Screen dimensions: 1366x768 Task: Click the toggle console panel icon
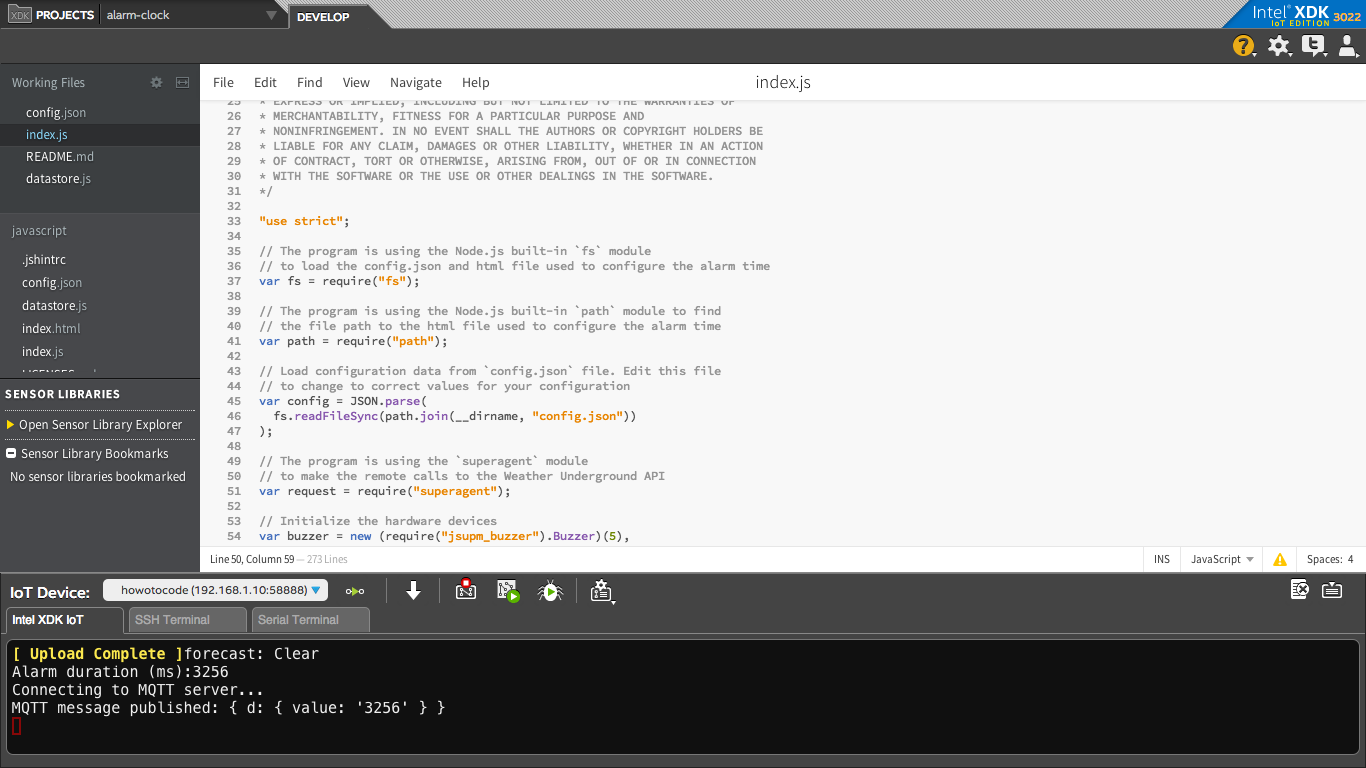tap(1332, 589)
